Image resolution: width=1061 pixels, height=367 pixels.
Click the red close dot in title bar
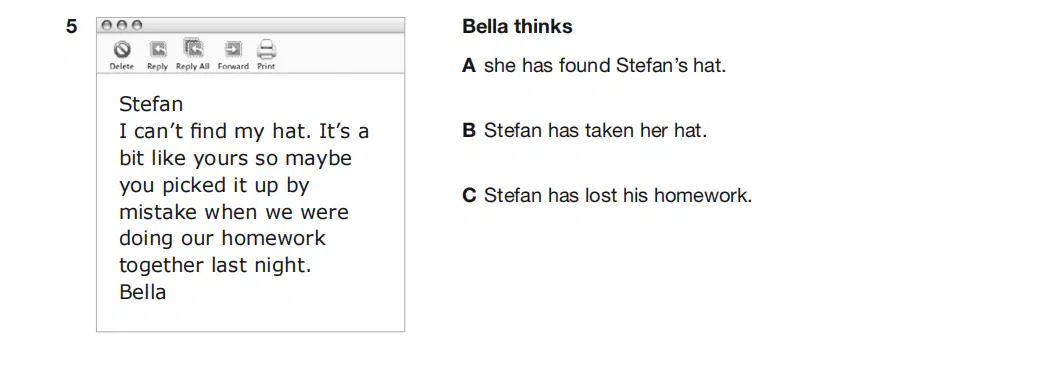[107, 26]
